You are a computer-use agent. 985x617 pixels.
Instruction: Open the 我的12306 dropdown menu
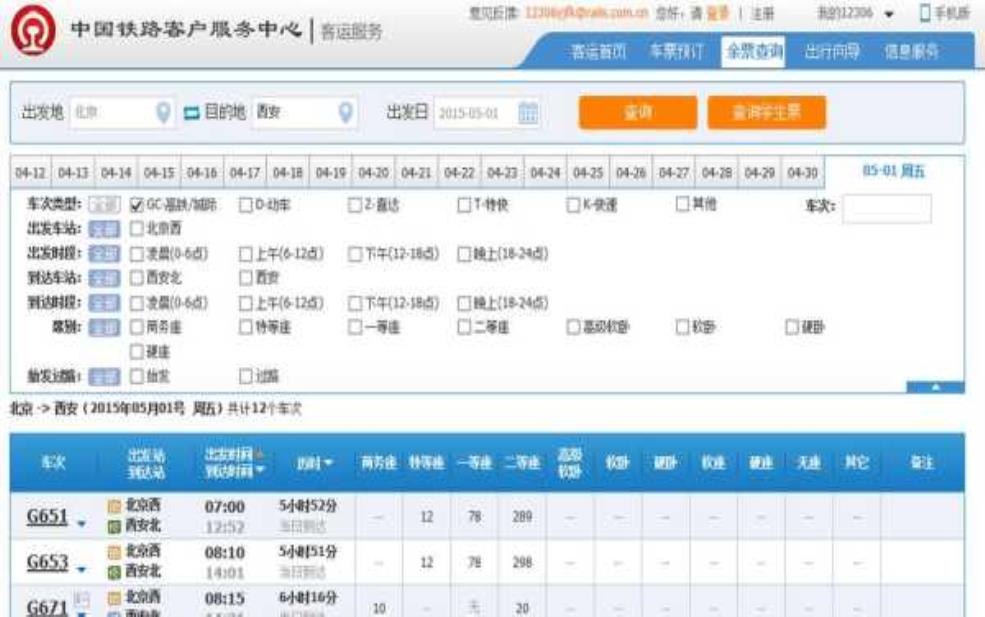click(x=854, y=13)
